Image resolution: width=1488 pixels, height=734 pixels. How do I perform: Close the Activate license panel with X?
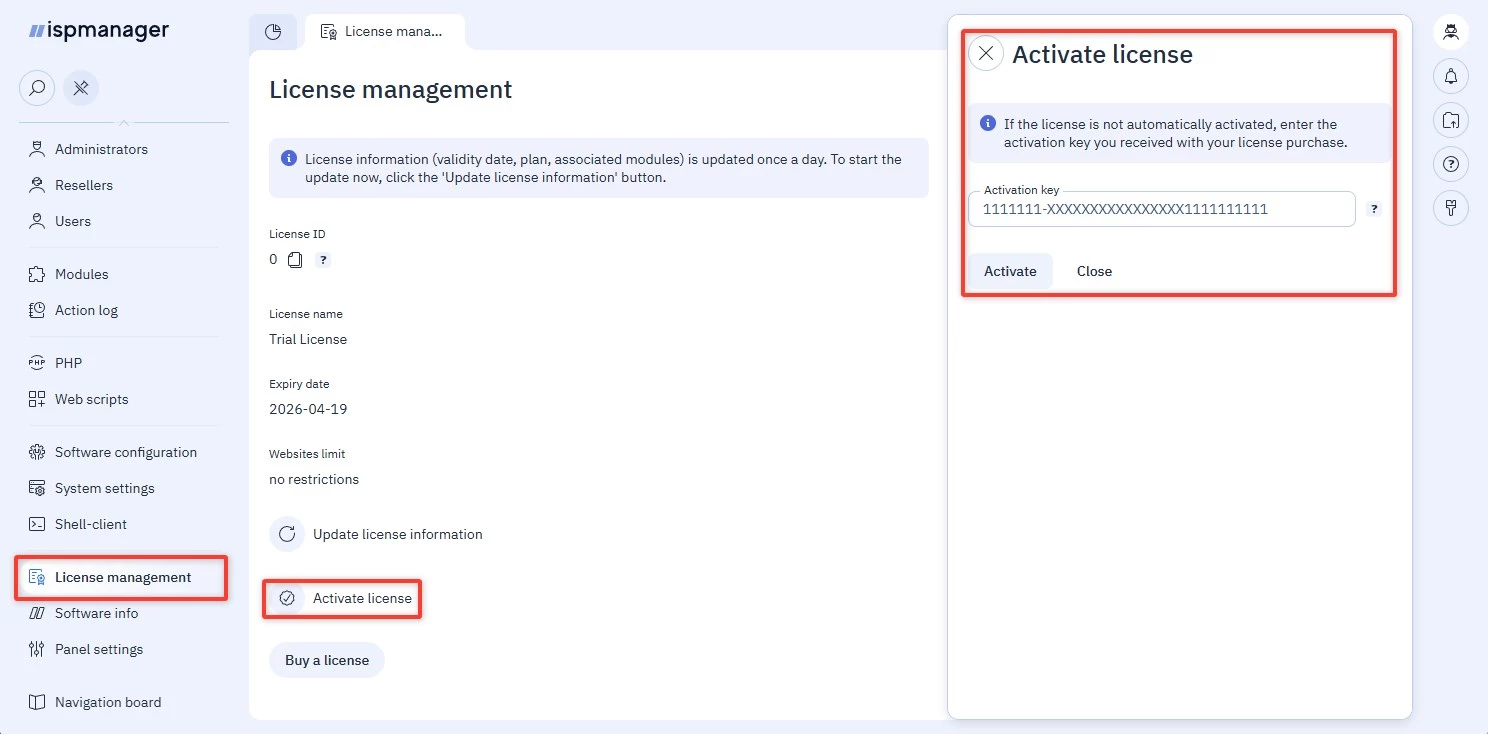[986, 54]
